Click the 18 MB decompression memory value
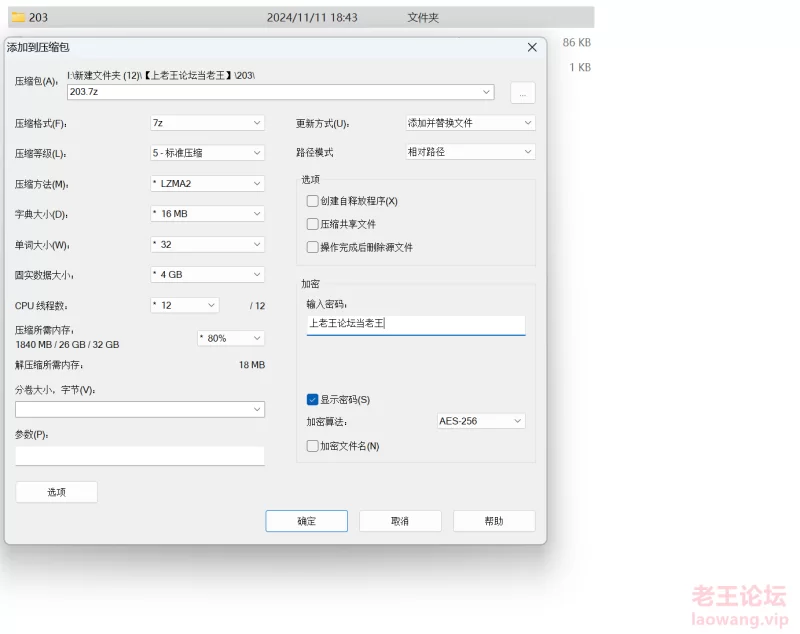The height and width of the screenshot is (634, 800). click(x=252, y=365)
